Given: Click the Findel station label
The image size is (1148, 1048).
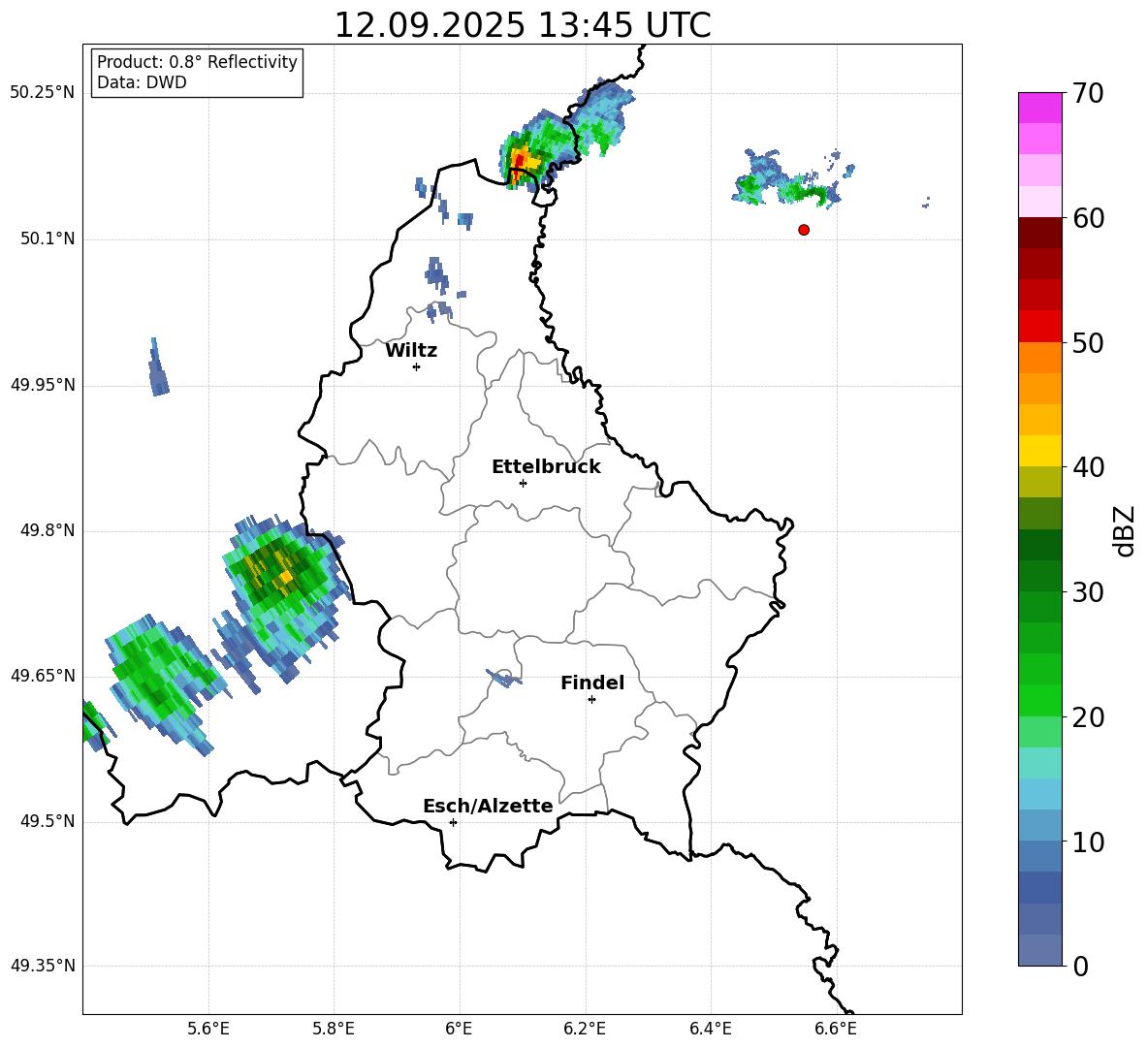Looking at the screenshot, I should [592, 683].
